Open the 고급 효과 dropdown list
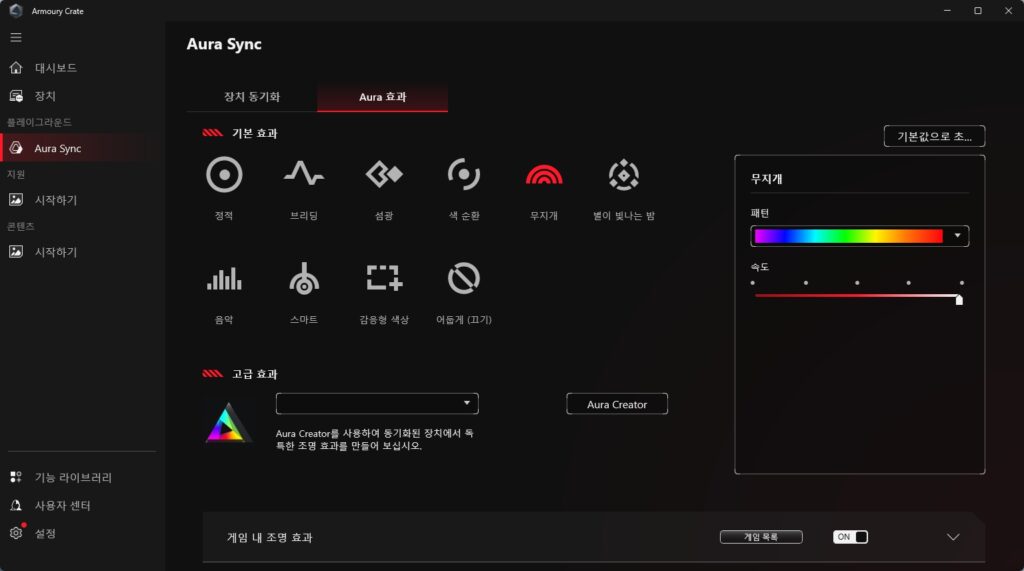Screen dimensions: 1024x571 click(x=377, y=404)
